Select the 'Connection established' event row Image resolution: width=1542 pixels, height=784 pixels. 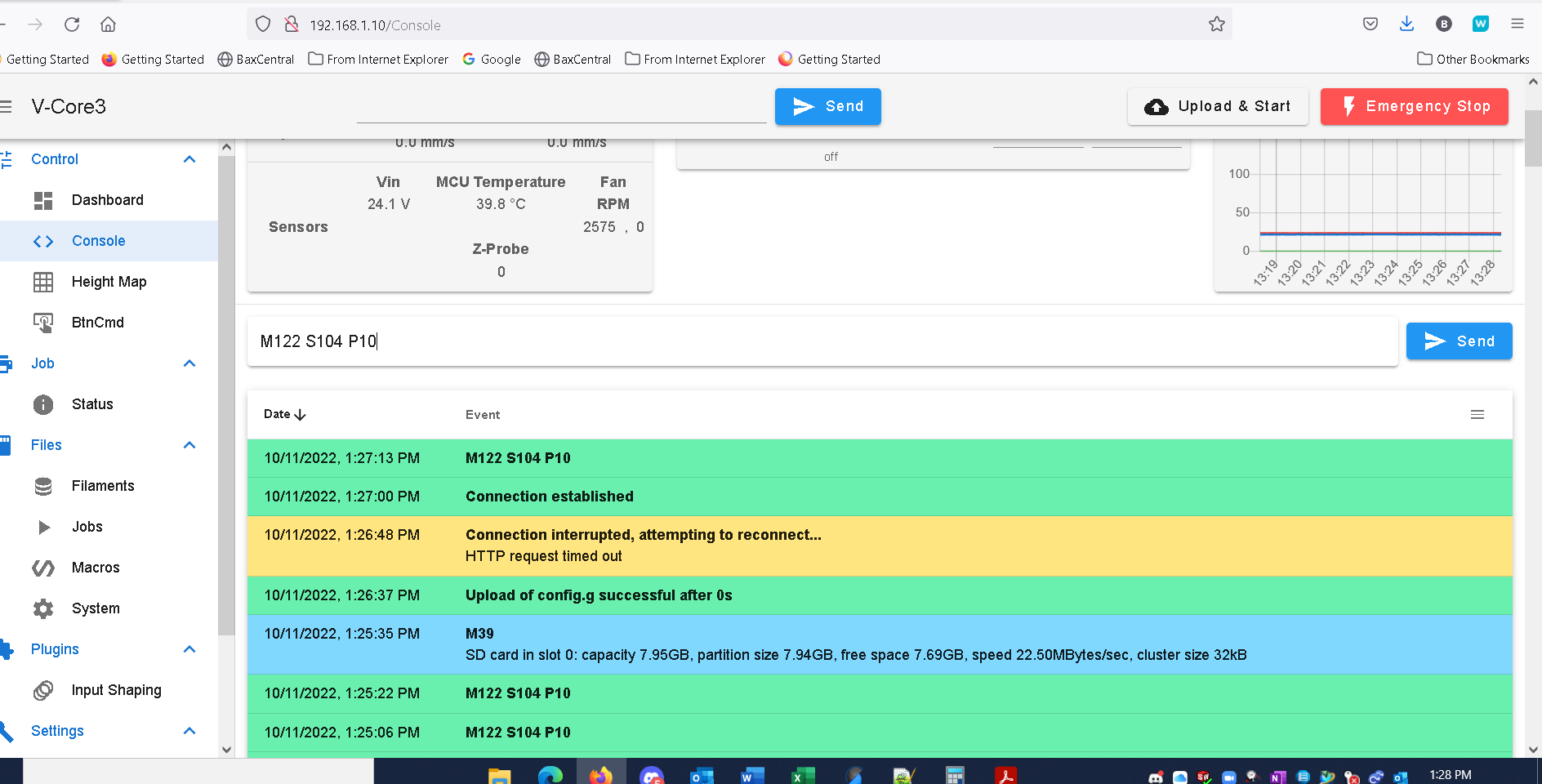pos(880,497)
